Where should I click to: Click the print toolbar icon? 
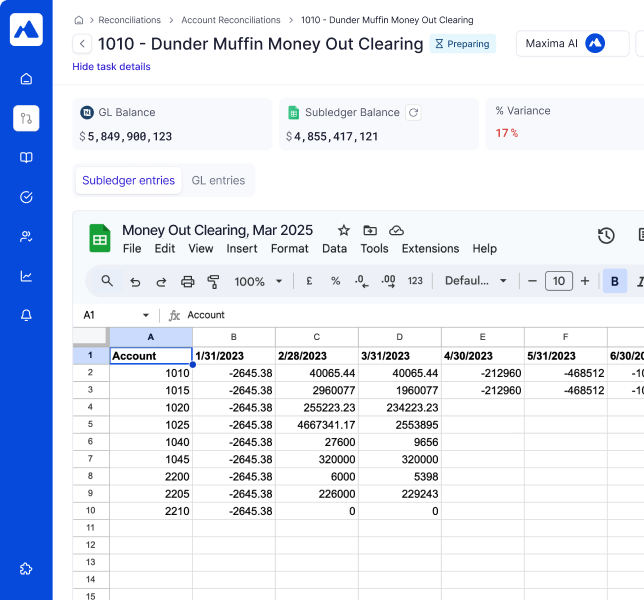point(188,282)
